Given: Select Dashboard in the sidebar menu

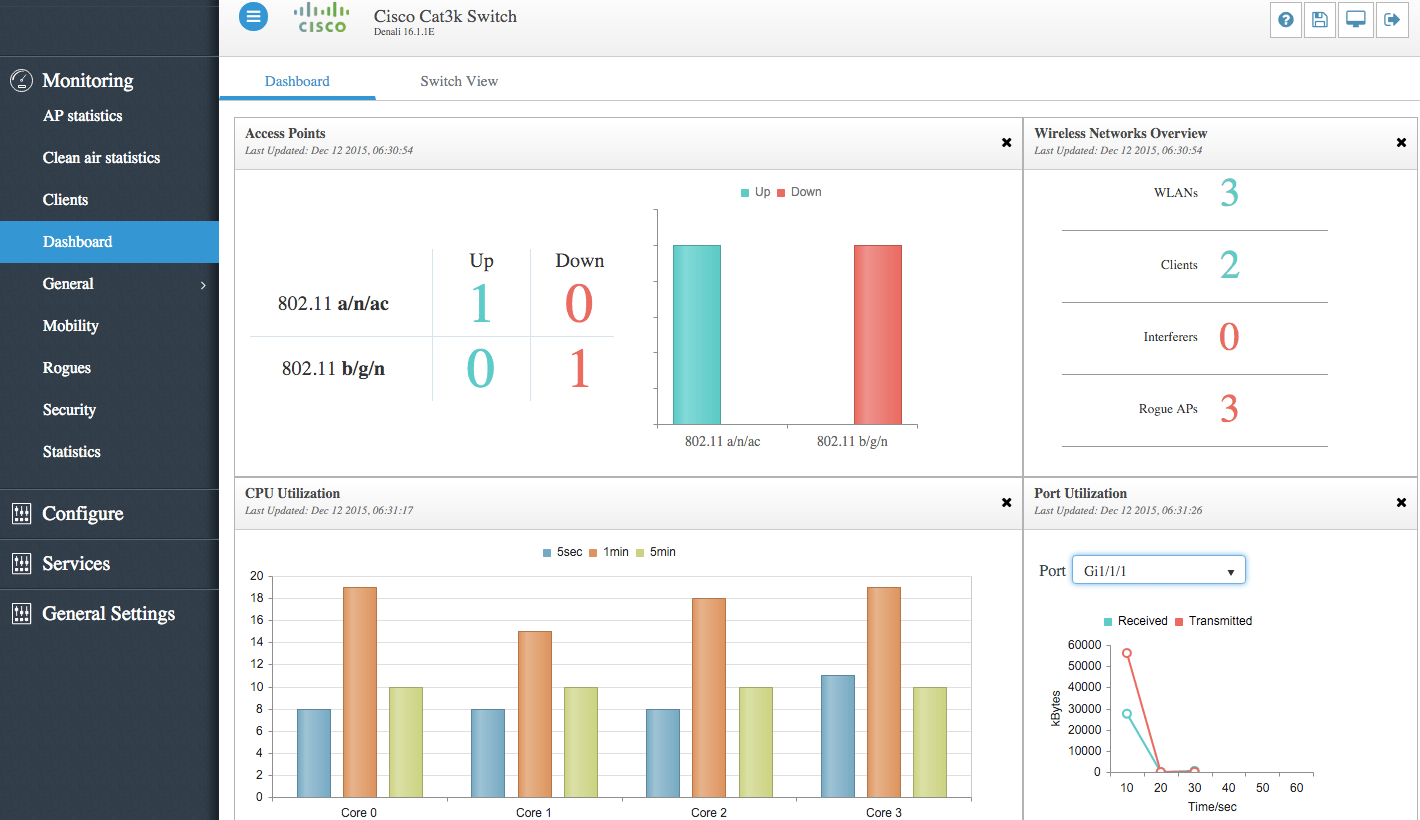Looking at the screenshot, I should click(x=109, y=242).
